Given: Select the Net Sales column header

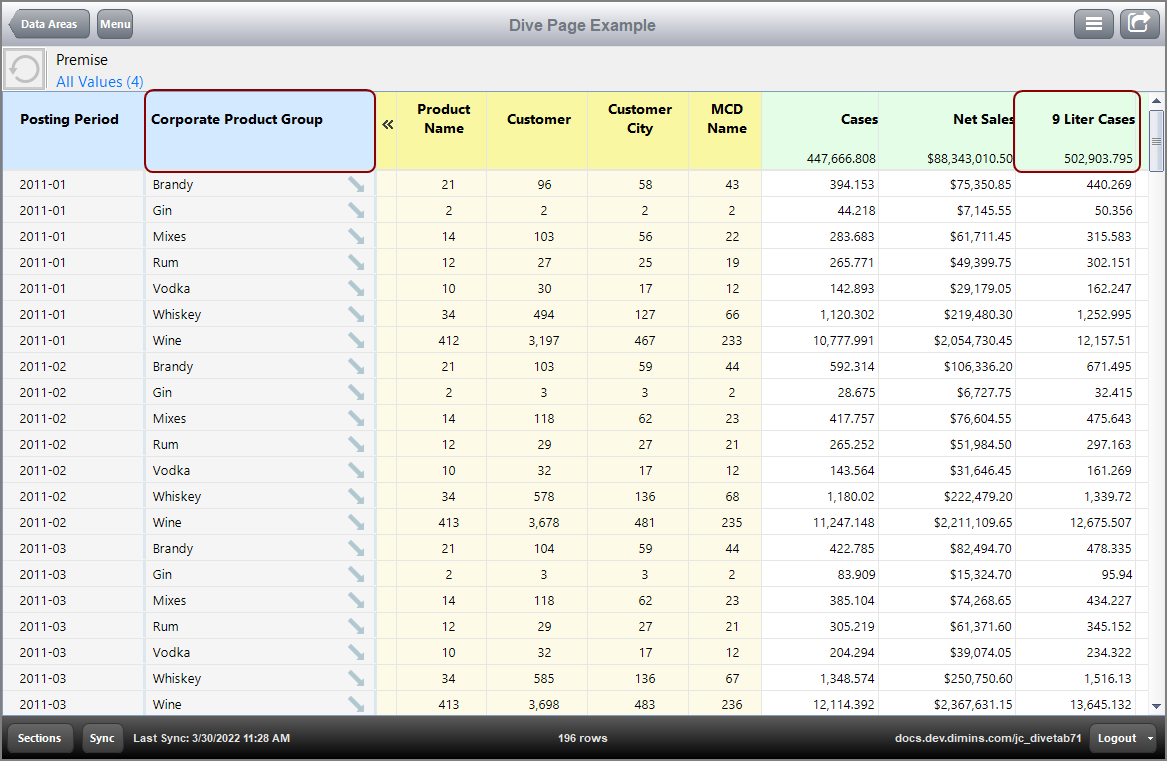Looking at the screenshot, I should click(x=983, y=120).
